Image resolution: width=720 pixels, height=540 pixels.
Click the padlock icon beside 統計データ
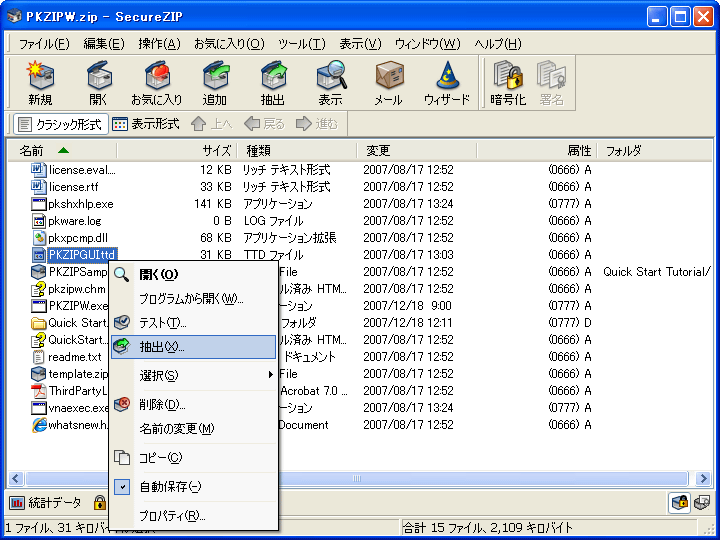coord(99,503)
